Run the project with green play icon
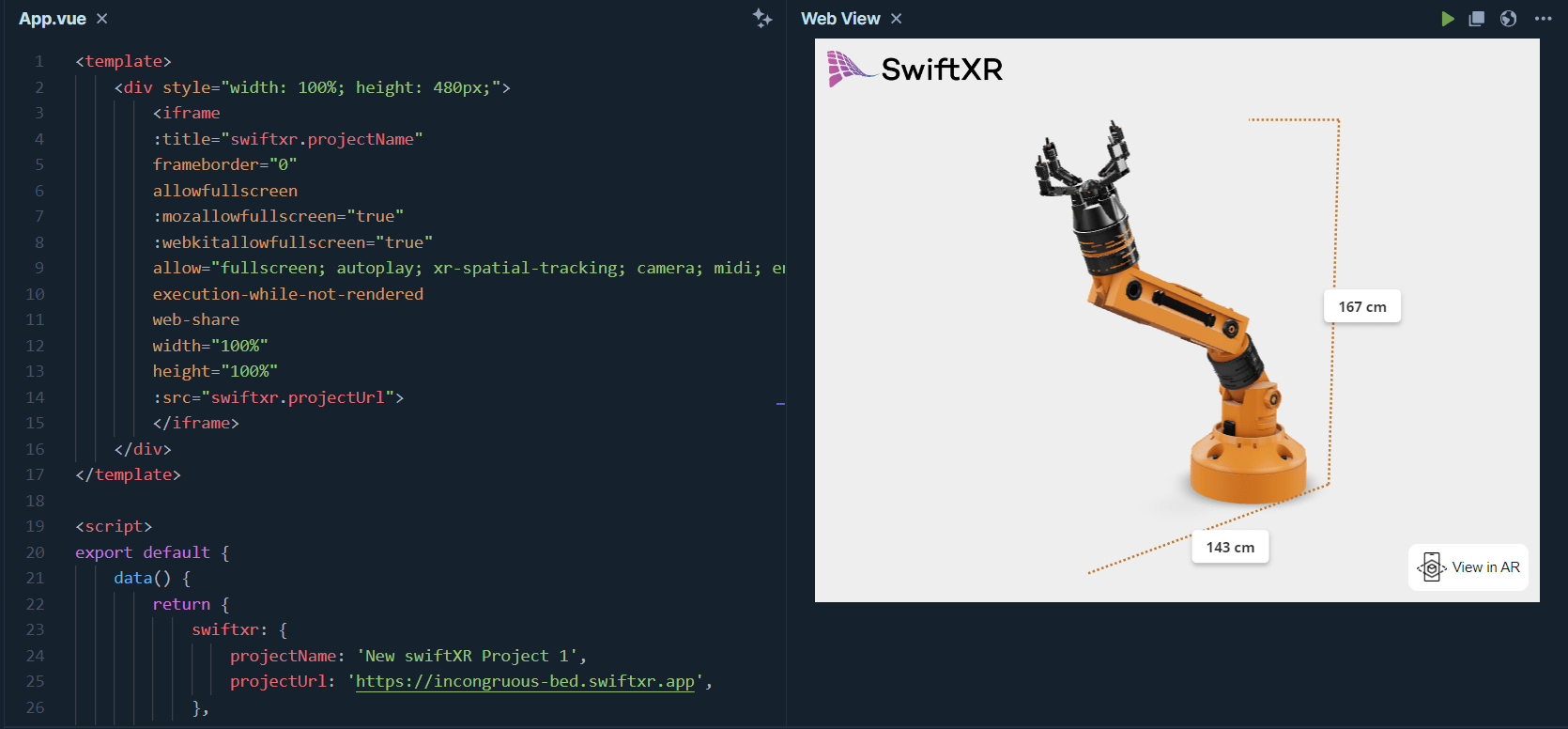The width and height of the screenshot is (1568, 729). click(x=1447, y=19)
